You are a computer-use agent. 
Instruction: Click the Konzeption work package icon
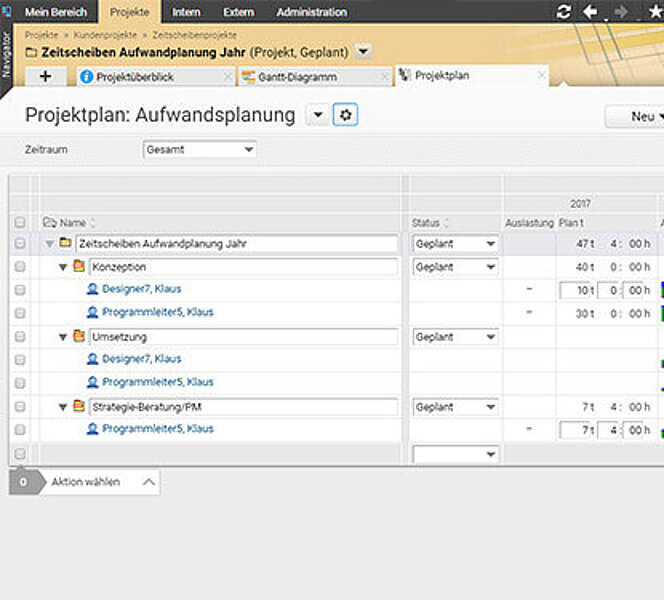[79, 266]
